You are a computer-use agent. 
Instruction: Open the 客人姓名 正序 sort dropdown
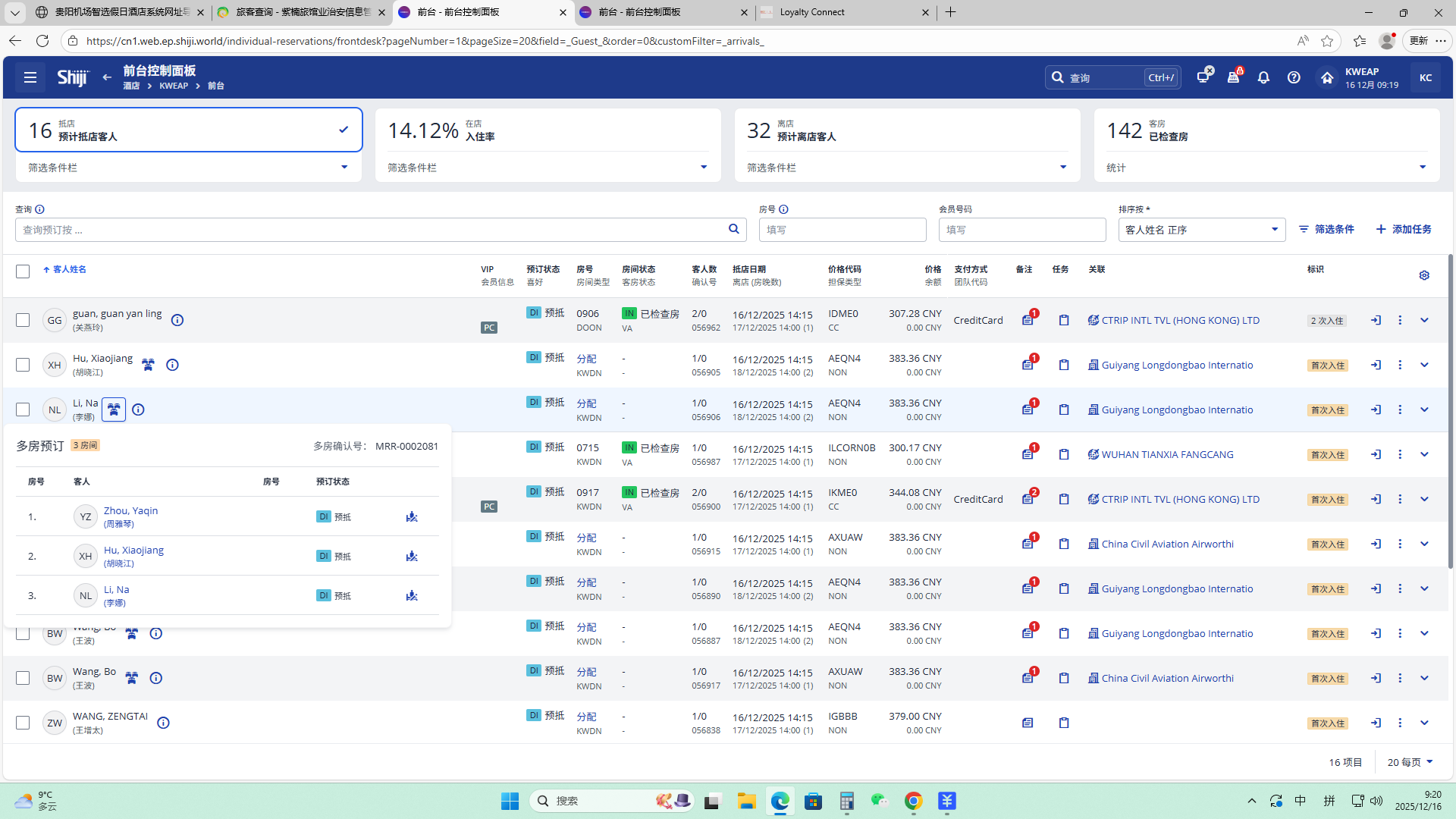click(x=1201, y=230)
